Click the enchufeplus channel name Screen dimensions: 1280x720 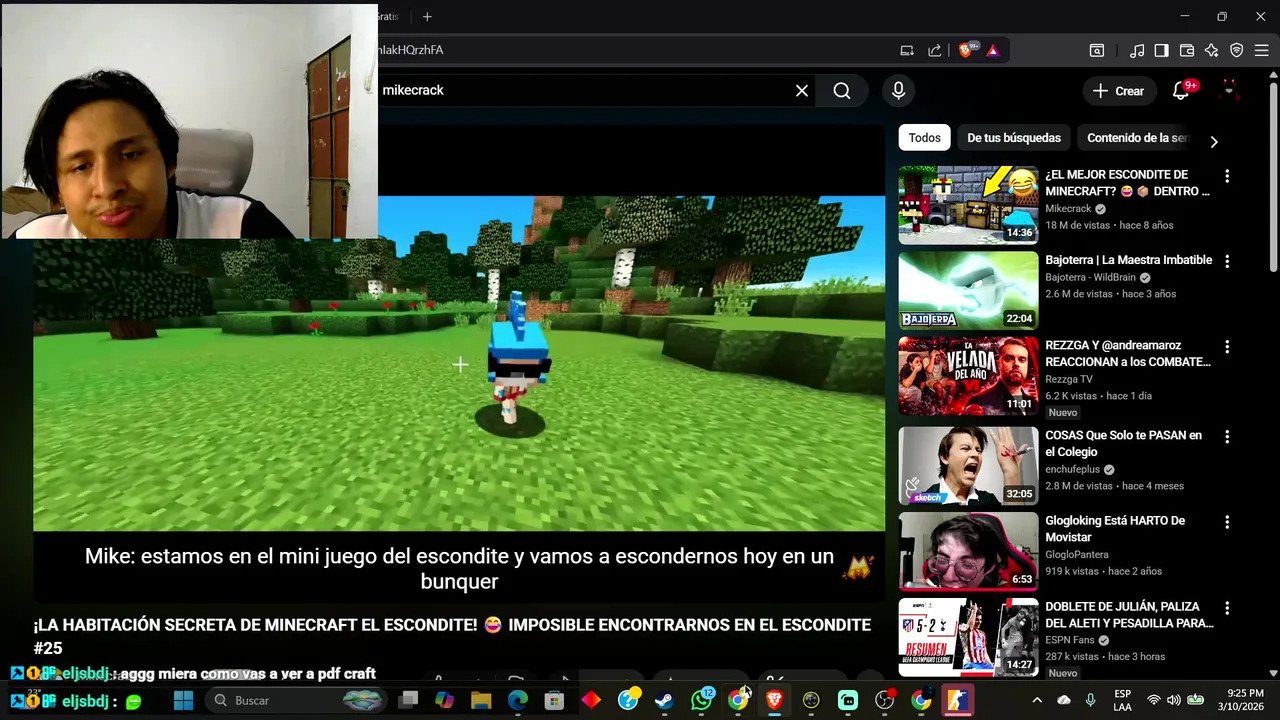pyautogui.click(x=1072, y=469)
